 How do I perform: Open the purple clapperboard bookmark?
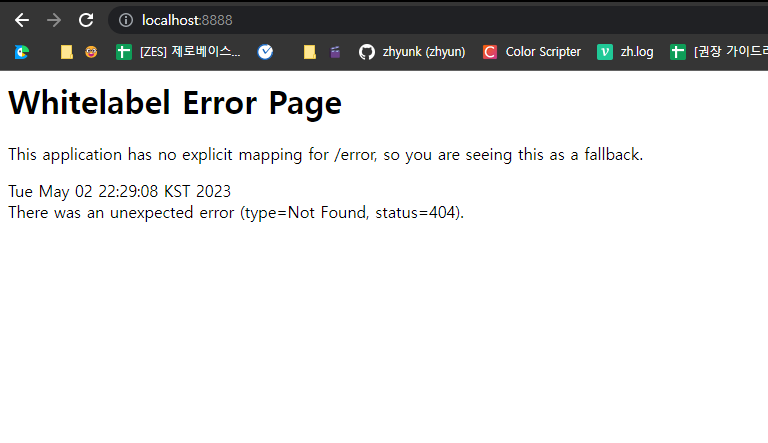(x=335, y=51)
